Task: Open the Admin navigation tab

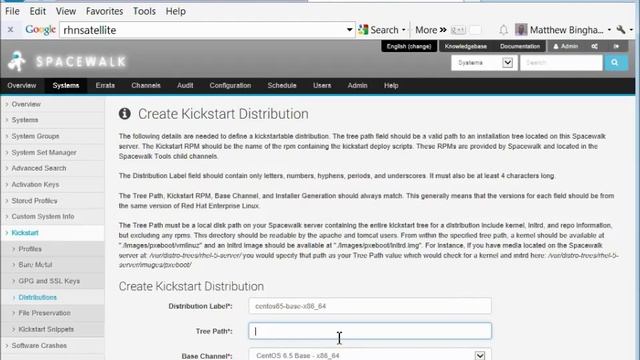Action: (358, 85)
